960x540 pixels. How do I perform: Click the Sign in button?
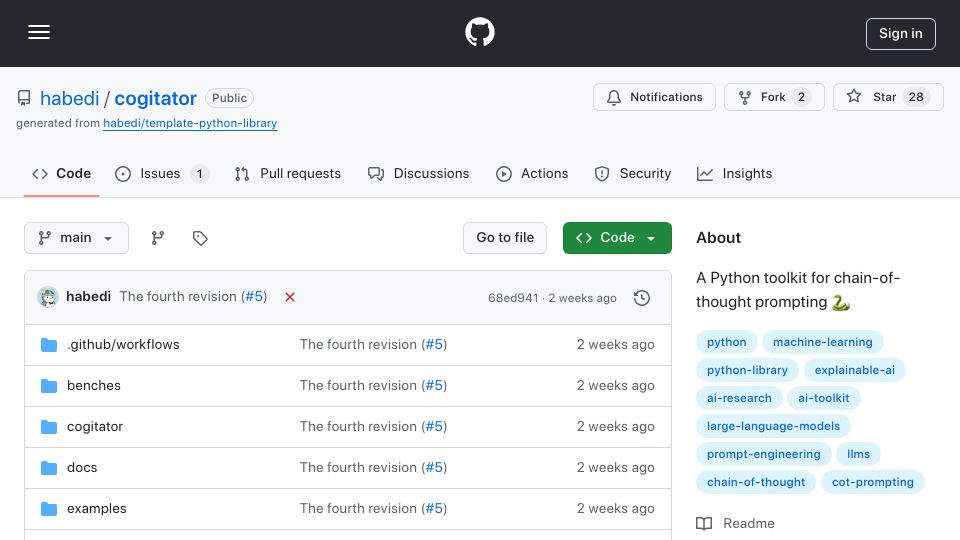900,34
